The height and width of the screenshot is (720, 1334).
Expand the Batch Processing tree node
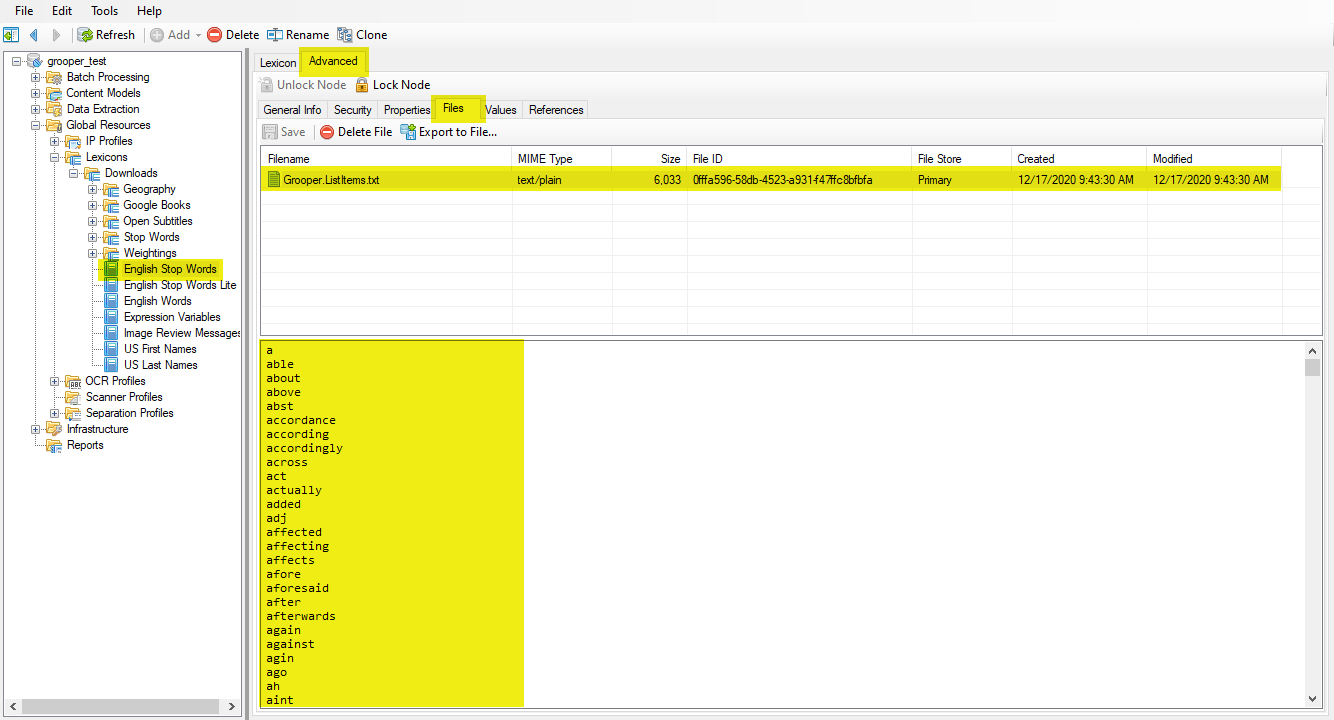click(36, 77)
